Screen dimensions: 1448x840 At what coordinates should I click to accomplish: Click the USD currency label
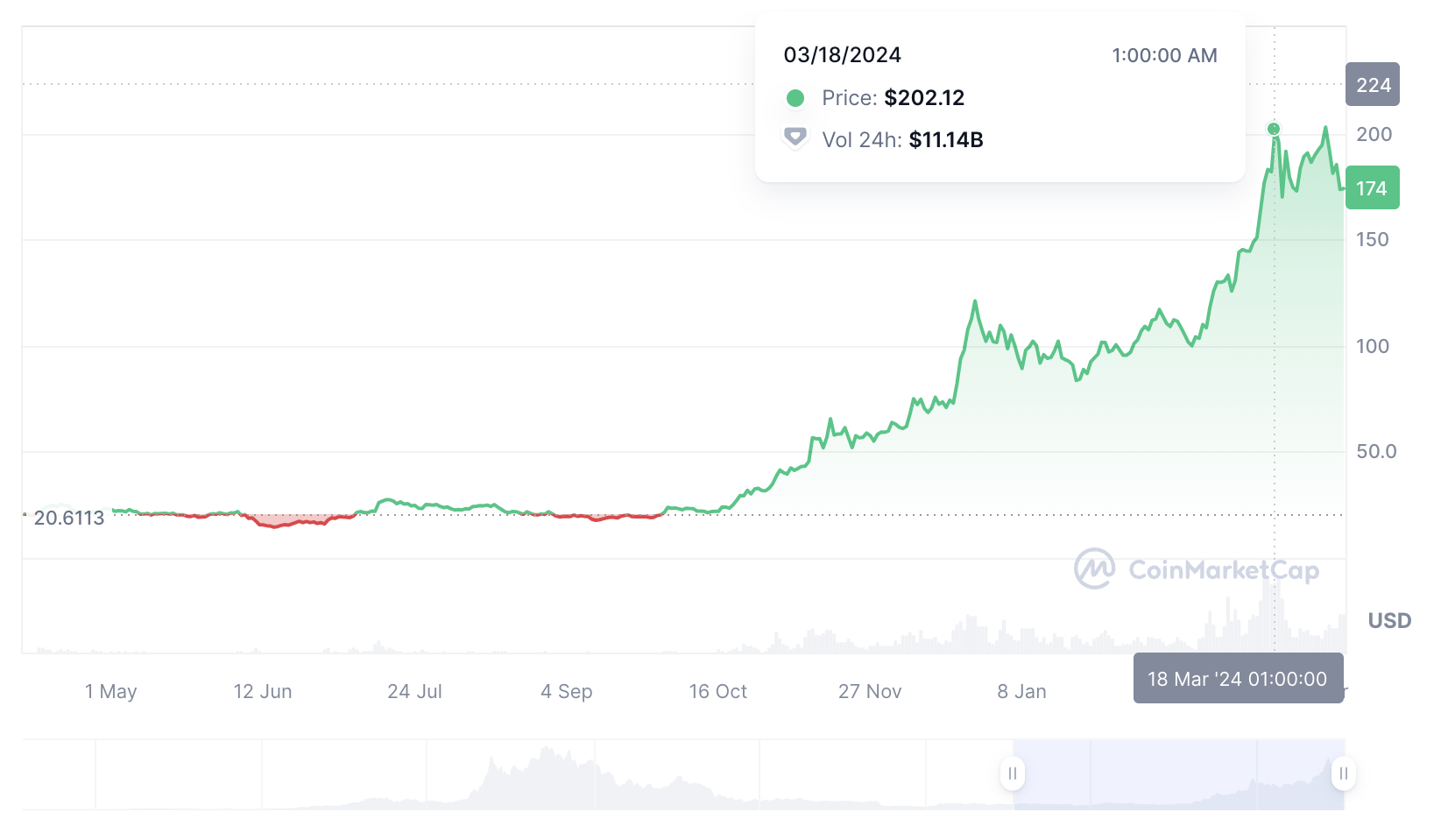pyautogui.click(x=1390, y=620)
